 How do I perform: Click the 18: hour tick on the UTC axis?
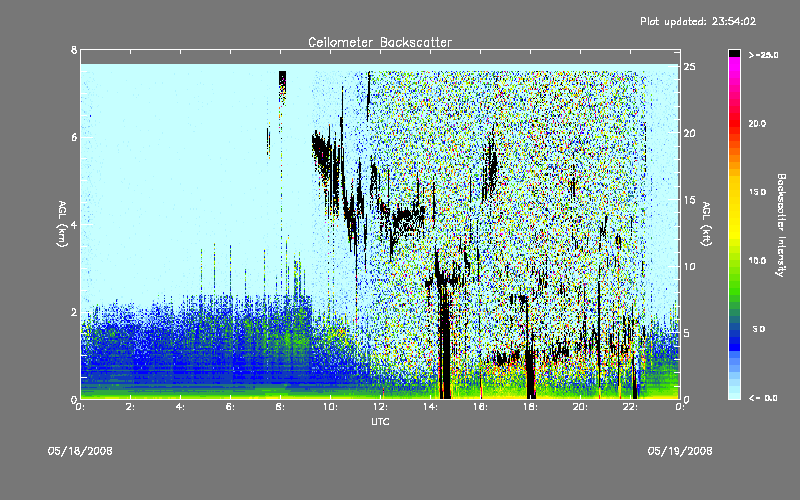(x=530, y=407)
